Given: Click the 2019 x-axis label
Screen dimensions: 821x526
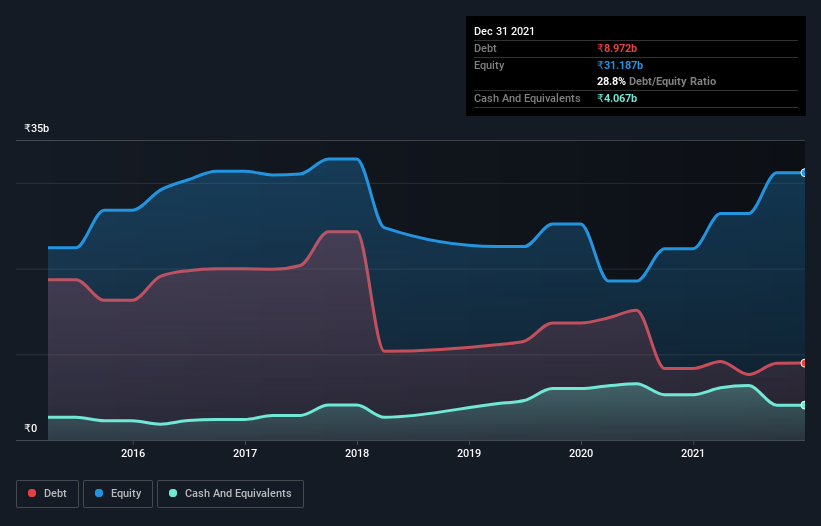Looking at the screenshot, I should click(469, 453).
